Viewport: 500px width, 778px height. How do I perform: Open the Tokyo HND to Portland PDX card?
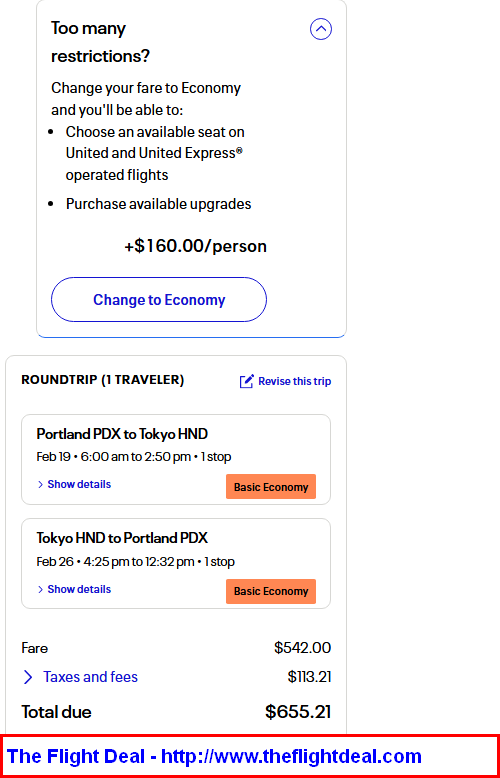point(176,564)
